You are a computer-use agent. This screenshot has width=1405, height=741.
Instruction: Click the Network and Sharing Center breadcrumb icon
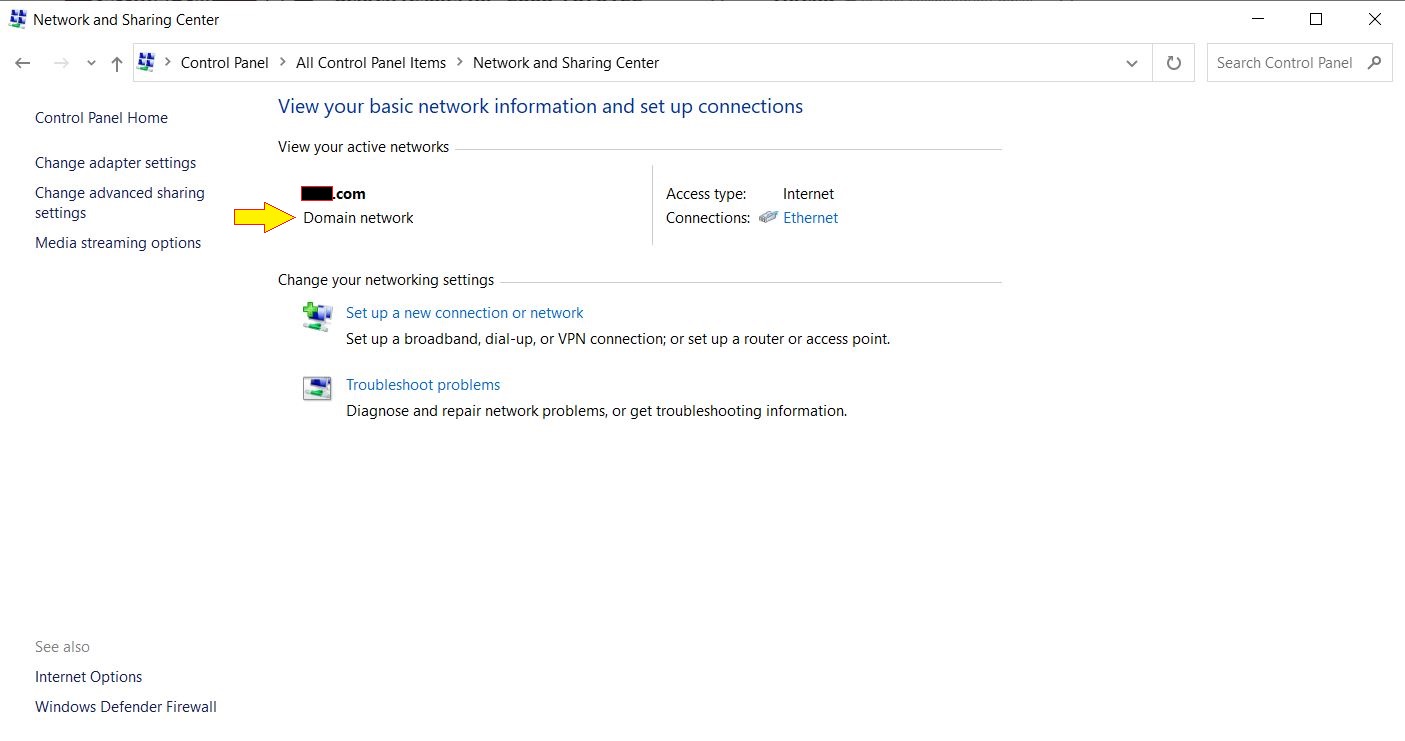[148, 62]
